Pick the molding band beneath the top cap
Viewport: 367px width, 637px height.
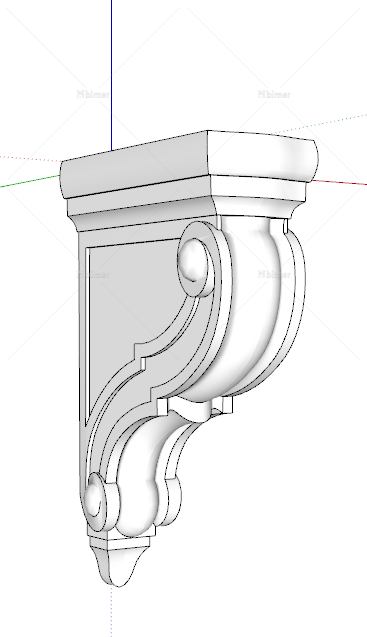(x=140, y=207)
